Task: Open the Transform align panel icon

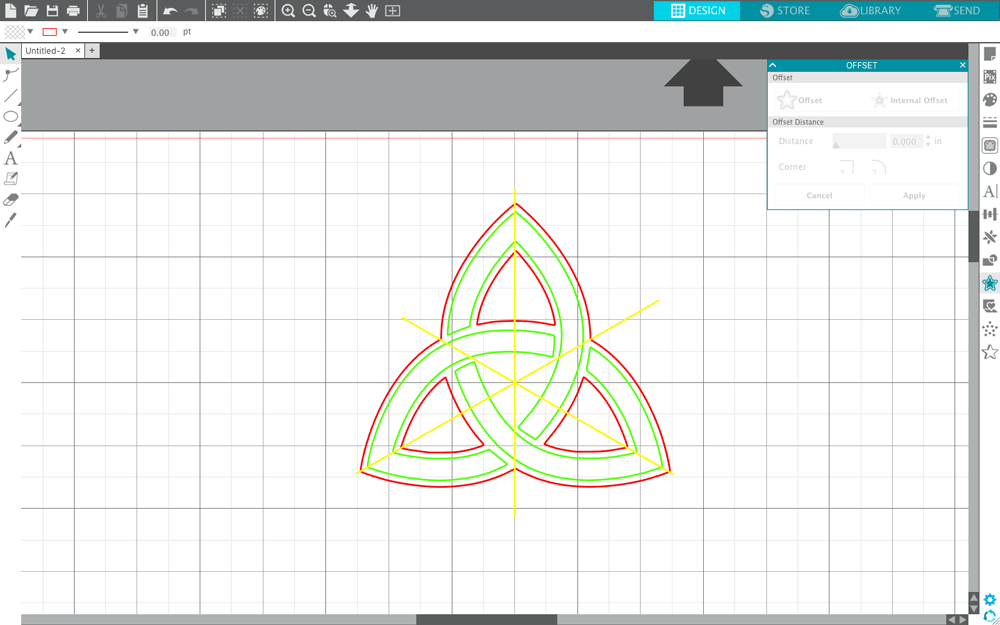Action: click(x=990, y=214)
